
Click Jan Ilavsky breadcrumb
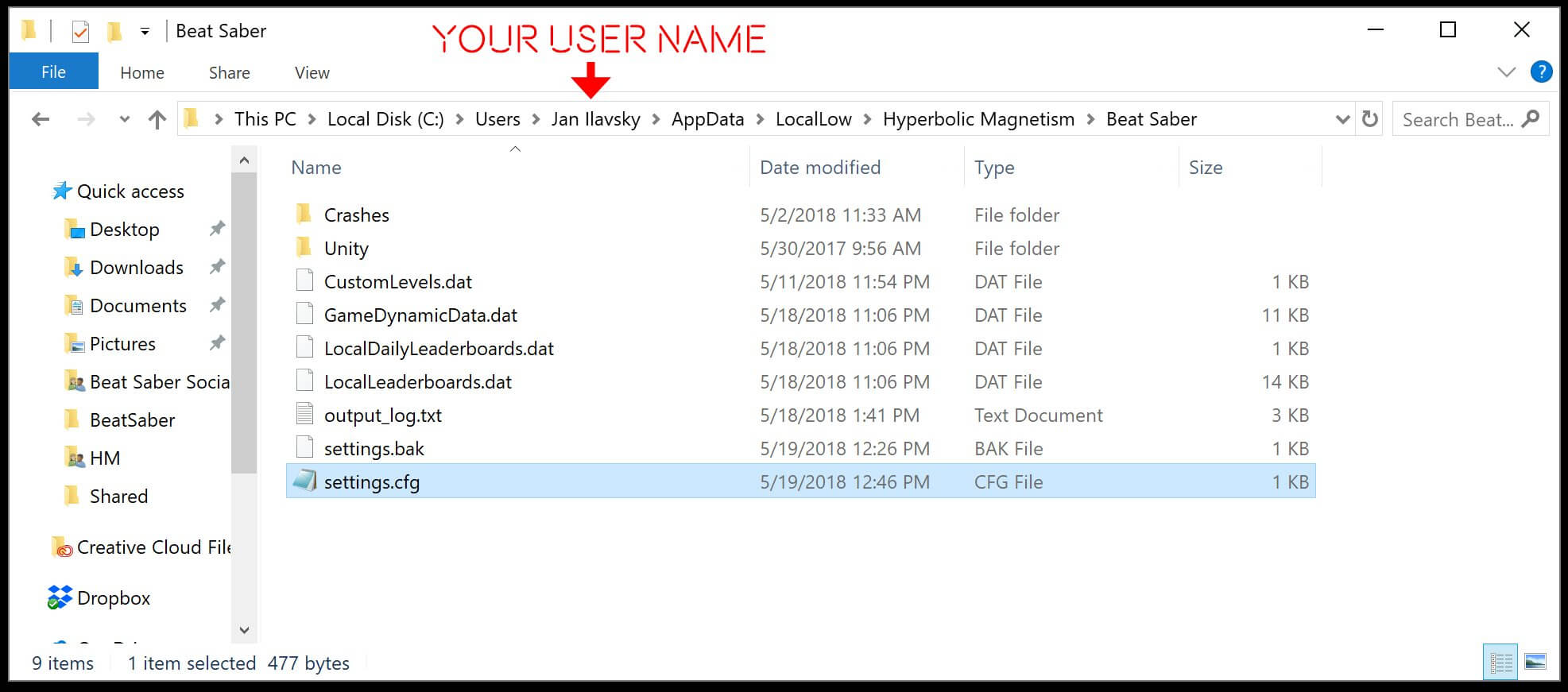(x=595, y=119)
